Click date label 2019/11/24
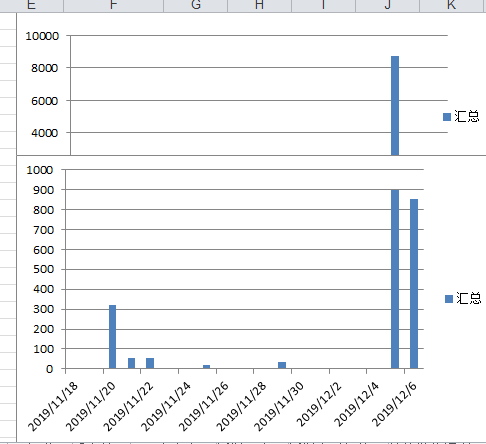Viewport: 486px width, 444px height. point(166,407)
